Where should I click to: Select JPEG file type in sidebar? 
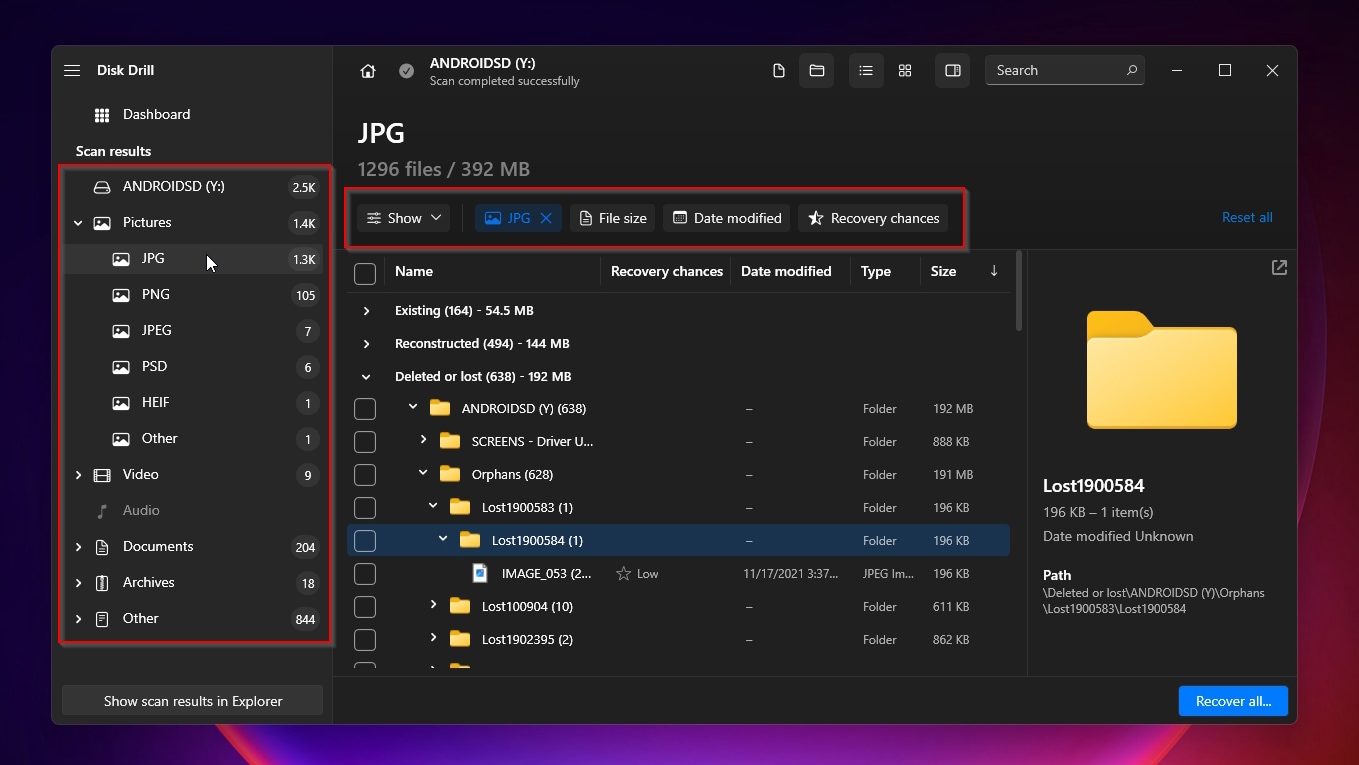[x=193, y=331]
